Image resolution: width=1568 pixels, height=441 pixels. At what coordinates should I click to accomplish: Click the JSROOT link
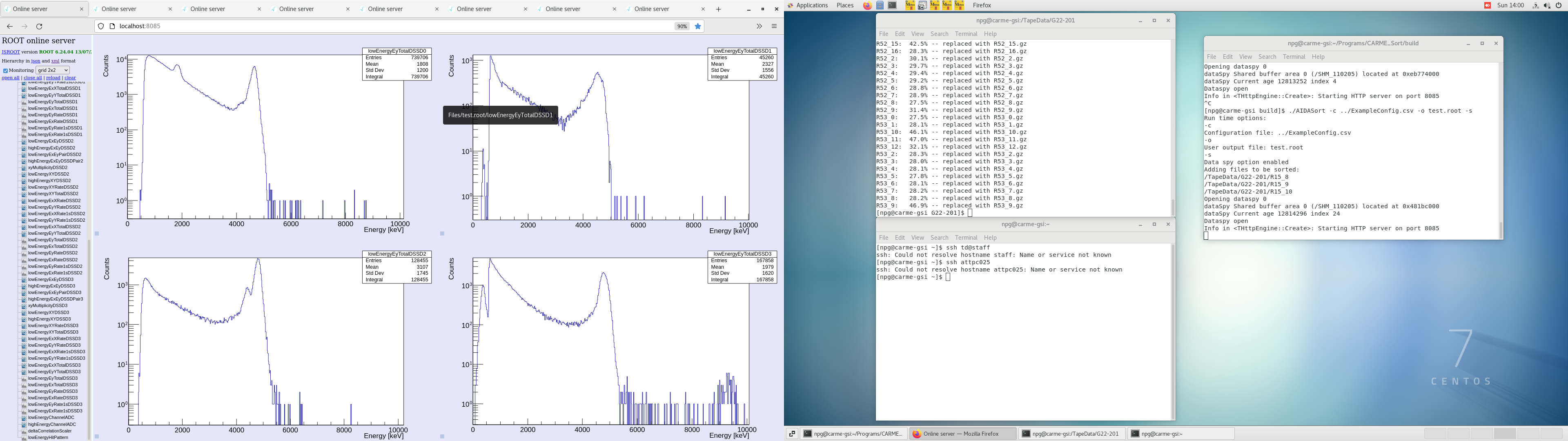(x=10, y=52)
